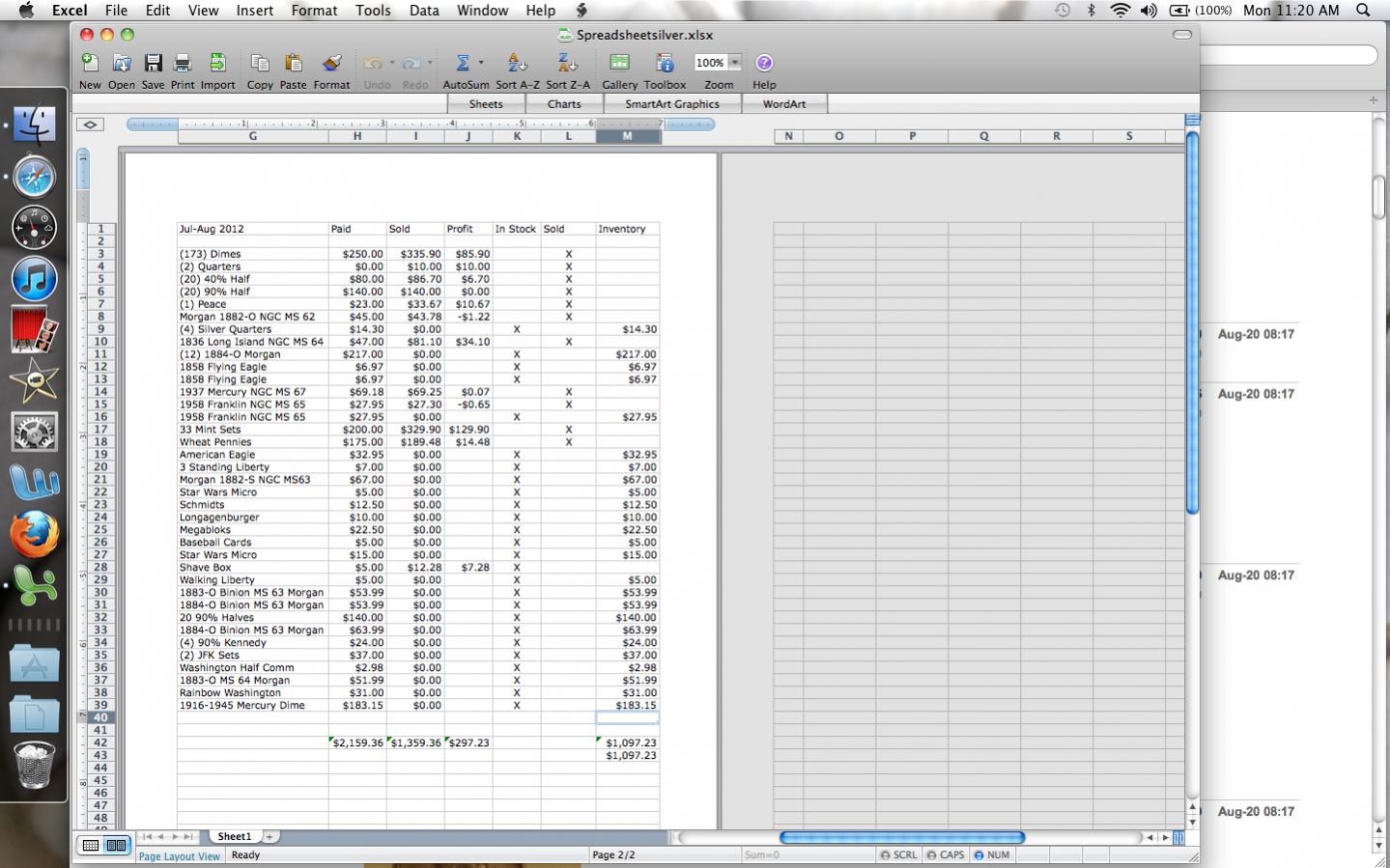Open the AutoSum dropdown arrow
This screenshot has height=868, width=1390.
(481, 64)
